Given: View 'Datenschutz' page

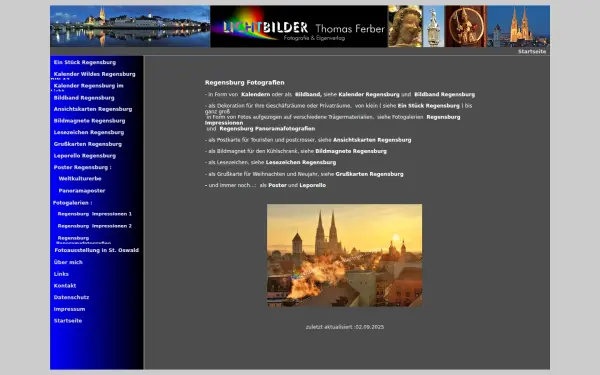Looking at the screenshot, I should point(71,297).
